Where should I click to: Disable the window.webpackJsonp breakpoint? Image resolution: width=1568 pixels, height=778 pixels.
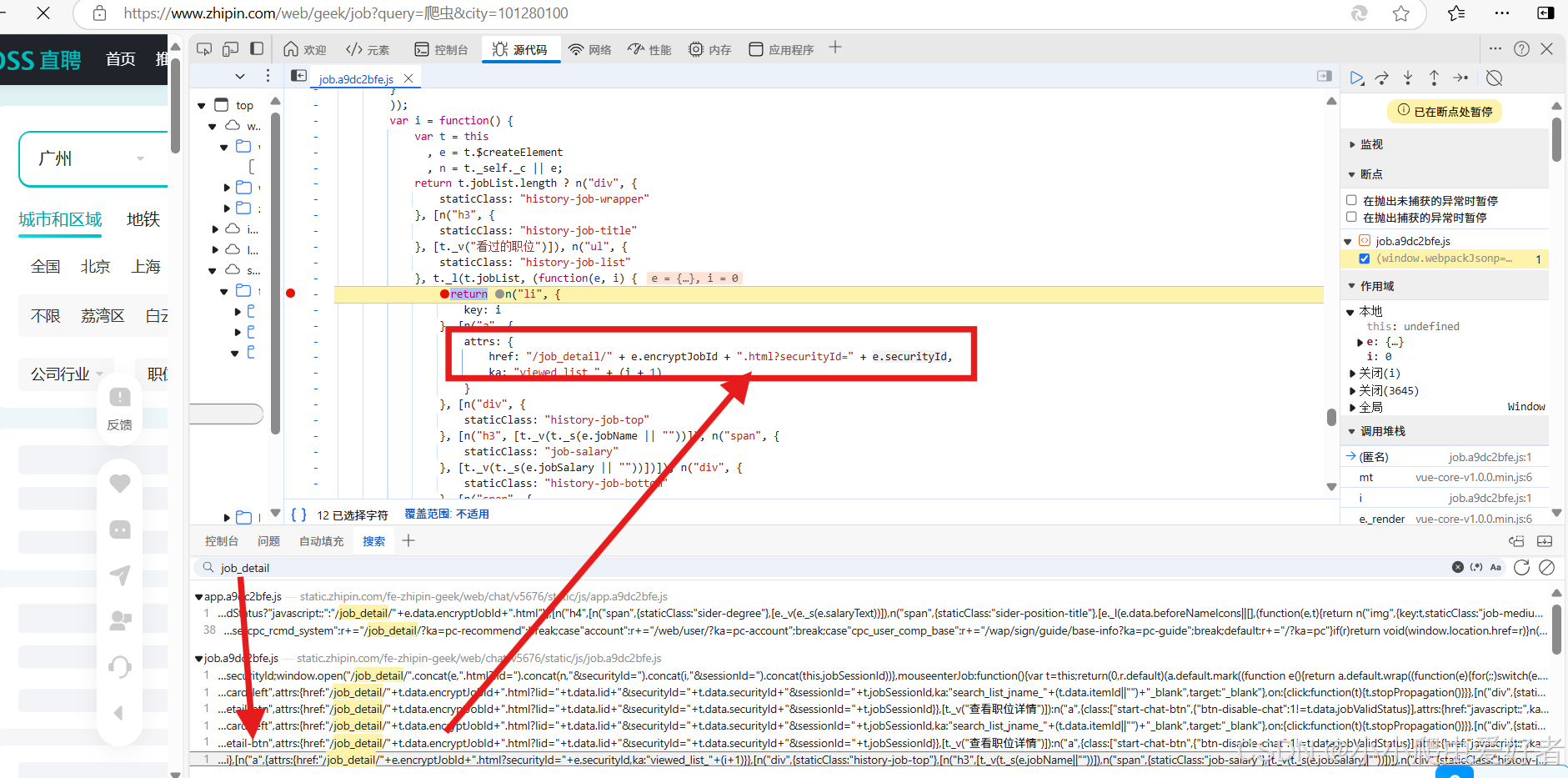click(1365, 258)
